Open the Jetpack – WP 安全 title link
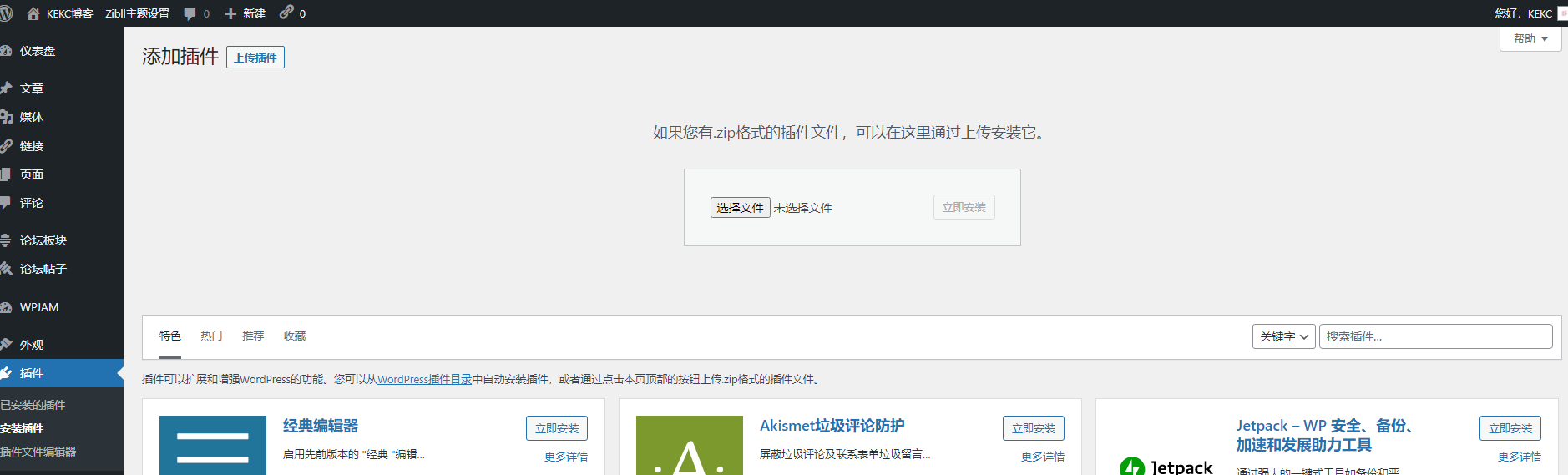1568x475 pixels. pos(1325,435)
